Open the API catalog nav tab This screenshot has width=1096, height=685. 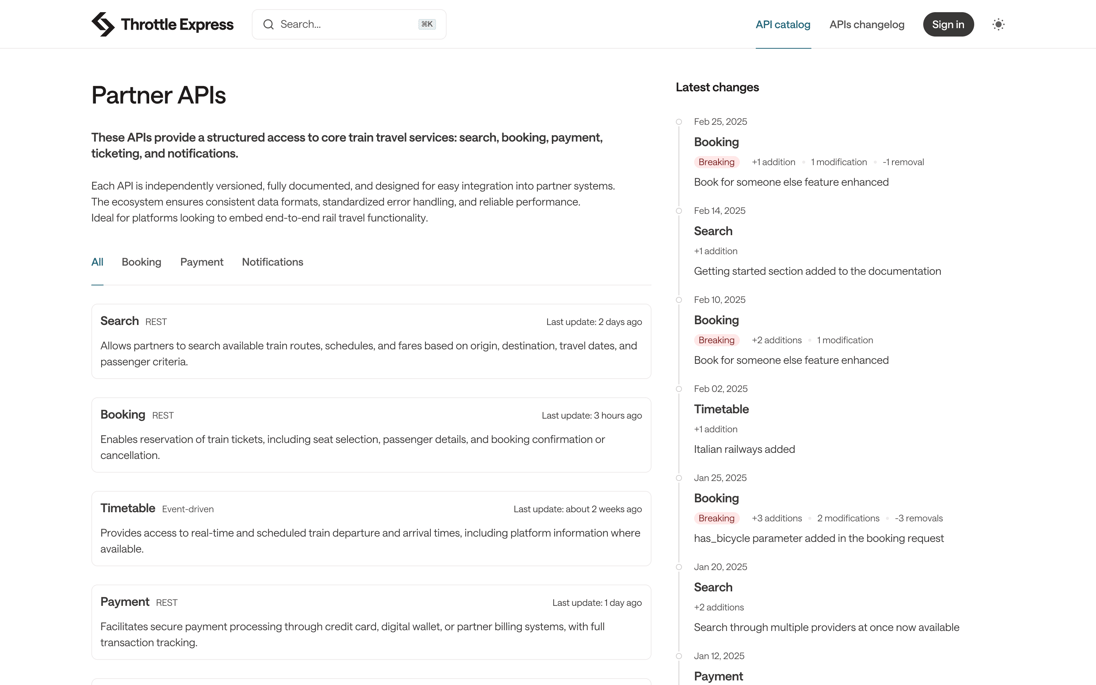click(783, 24)
